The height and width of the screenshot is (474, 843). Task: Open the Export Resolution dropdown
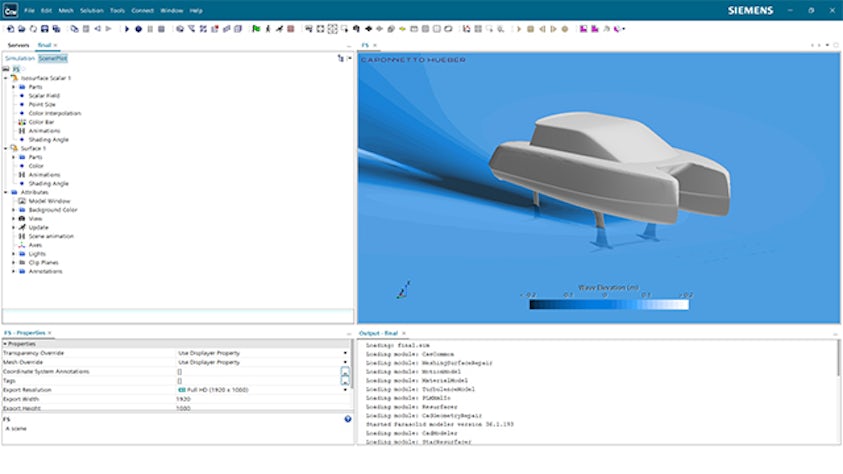click(x=345, y=390)
